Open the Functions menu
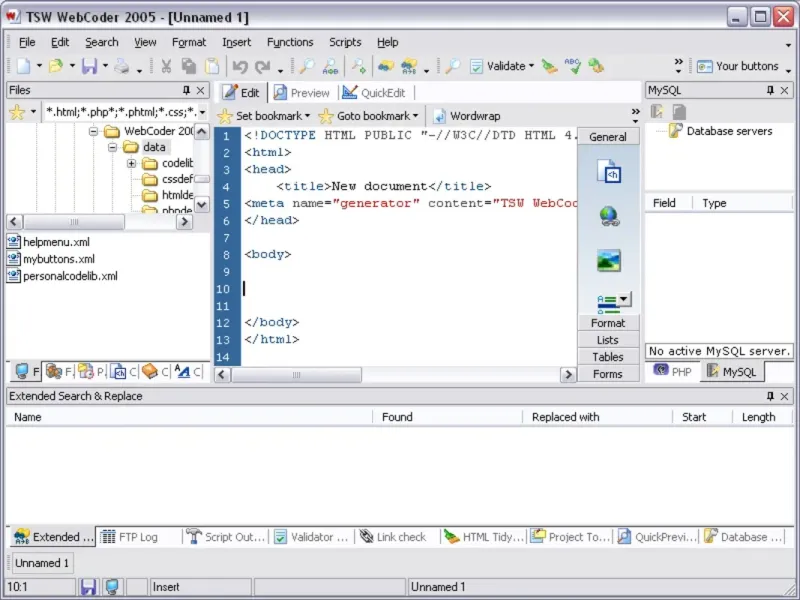Image resolution: width=800 pixels, height=600 pixels. point(290,42)
